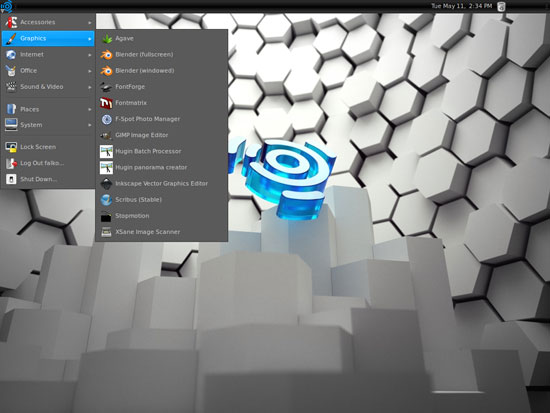Viewport: 550px width, 413px height.
Task: Click the Shut Down icon
Action: [x=11, y=179]
